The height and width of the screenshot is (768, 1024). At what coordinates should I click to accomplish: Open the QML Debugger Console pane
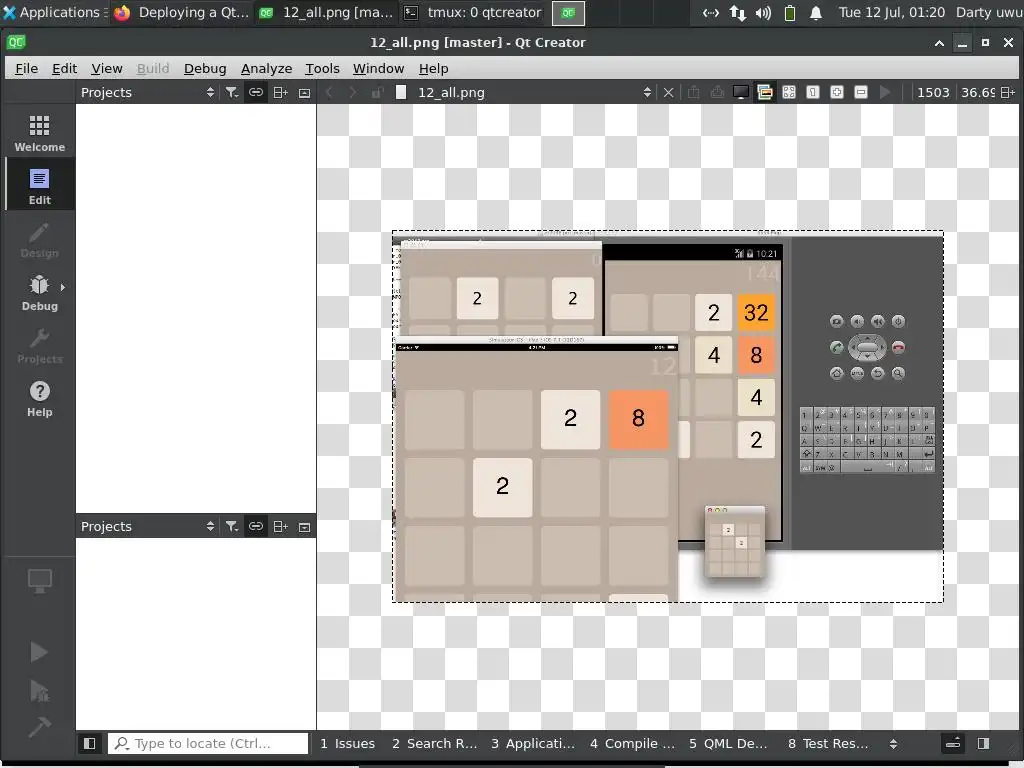click(x=728, y=743)
